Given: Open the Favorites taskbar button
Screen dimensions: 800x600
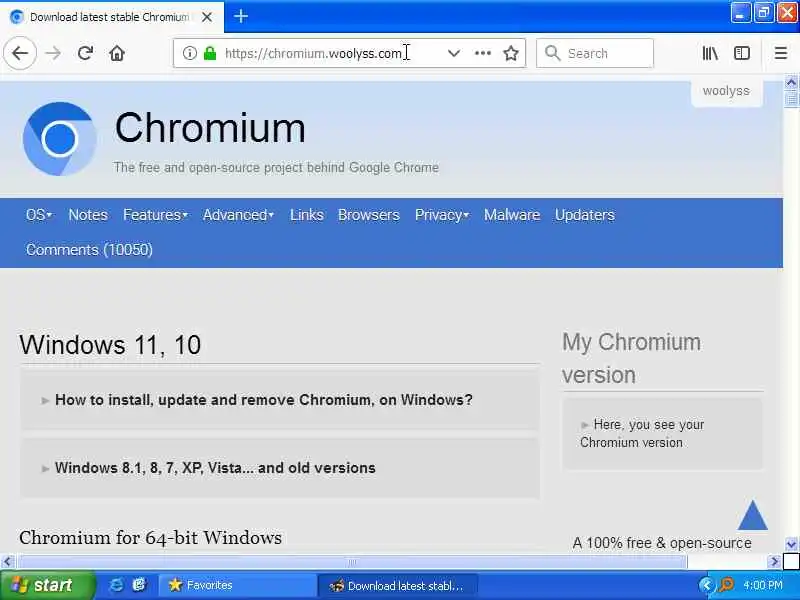Looking at the screenshot, I should 238,585.
